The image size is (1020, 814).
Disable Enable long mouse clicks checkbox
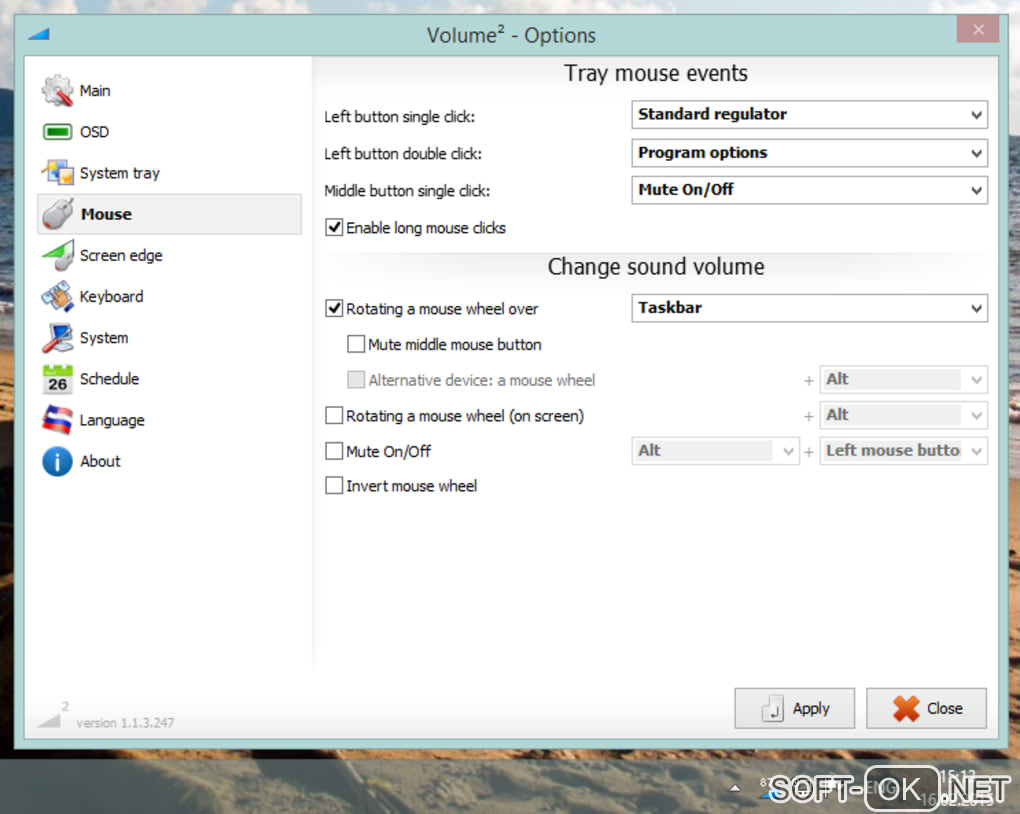334,227
